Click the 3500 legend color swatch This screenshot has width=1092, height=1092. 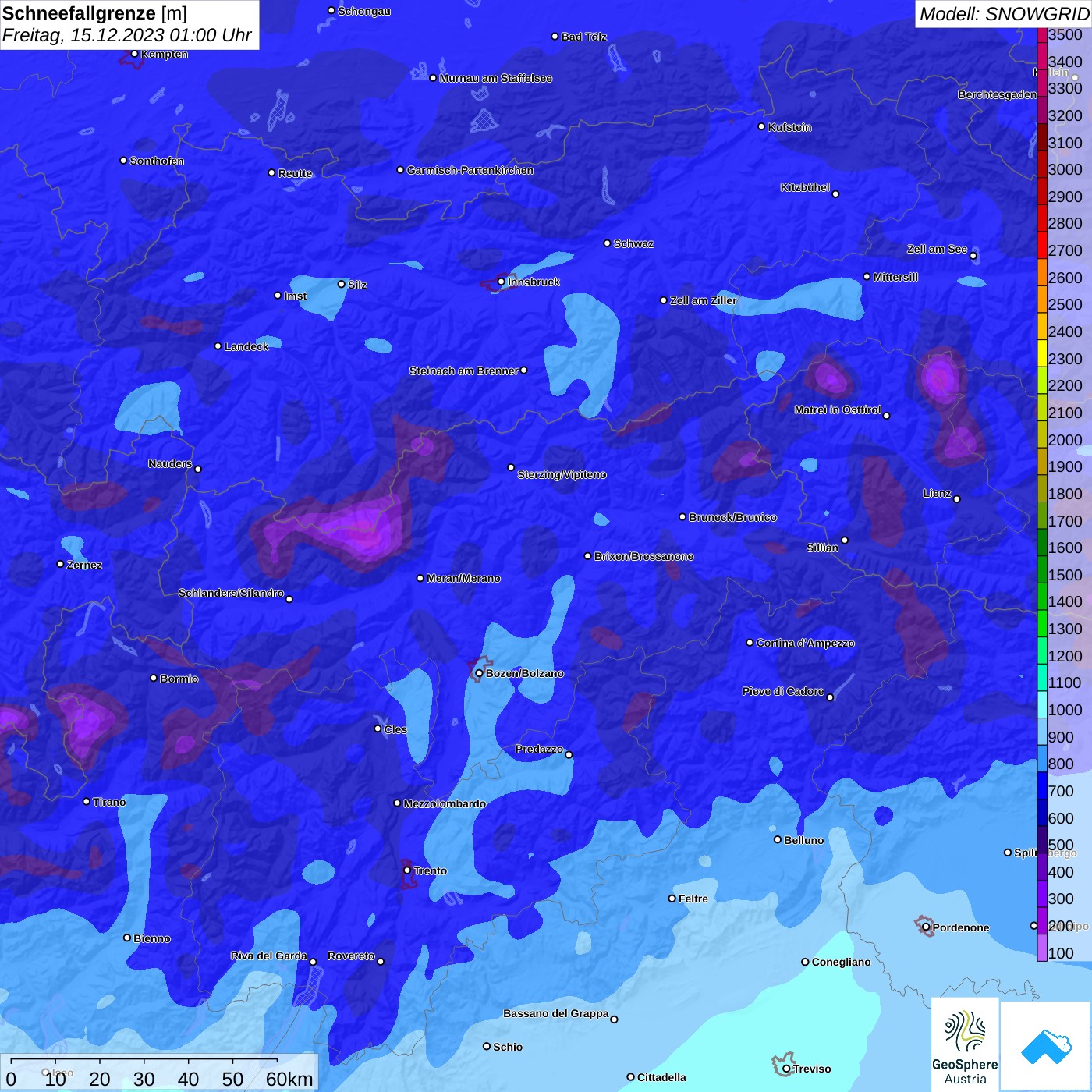[x=1042, y=34]
